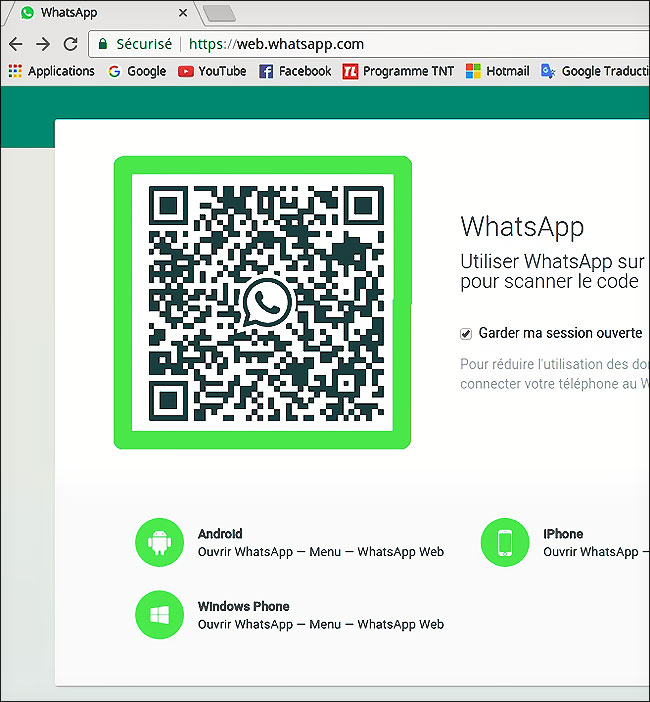The width and height of the screenshot is (650, 702).
Task: Click the browser forward arrow
Action: pos(43,44)
